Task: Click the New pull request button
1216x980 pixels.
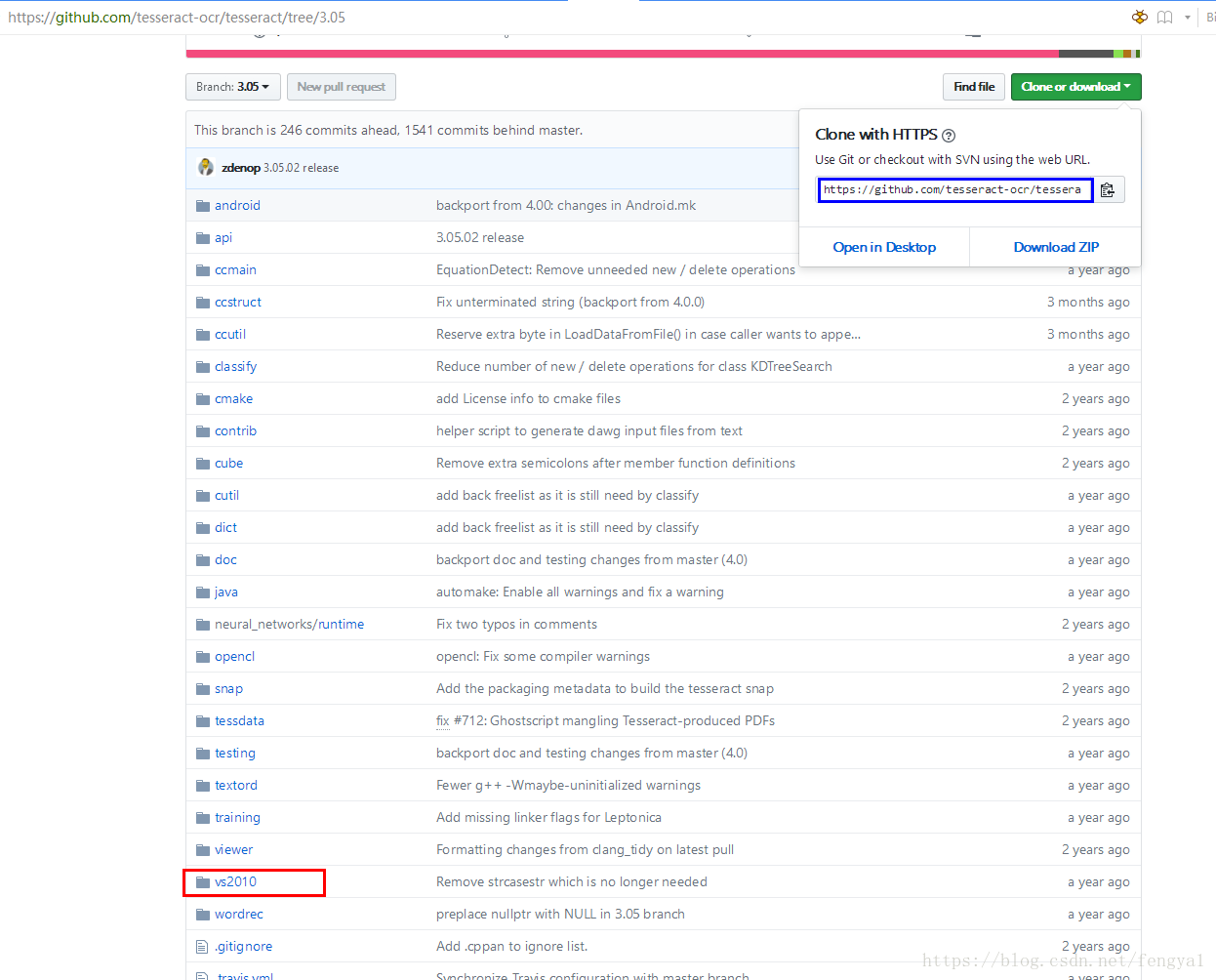Action: point(341,87)
